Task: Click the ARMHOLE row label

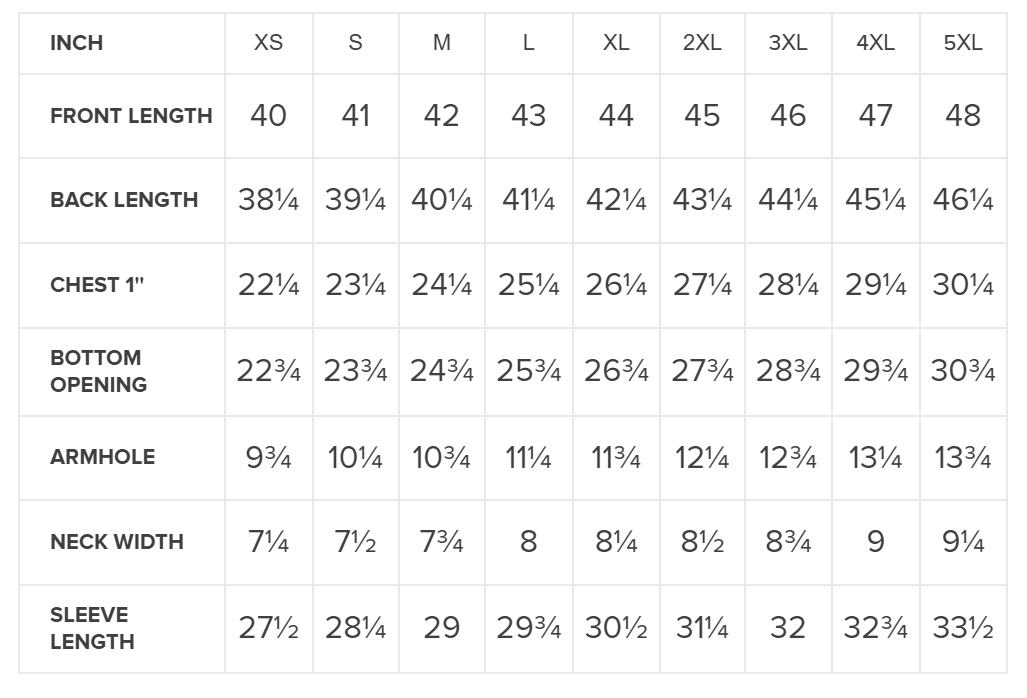Action: (103, 457)
